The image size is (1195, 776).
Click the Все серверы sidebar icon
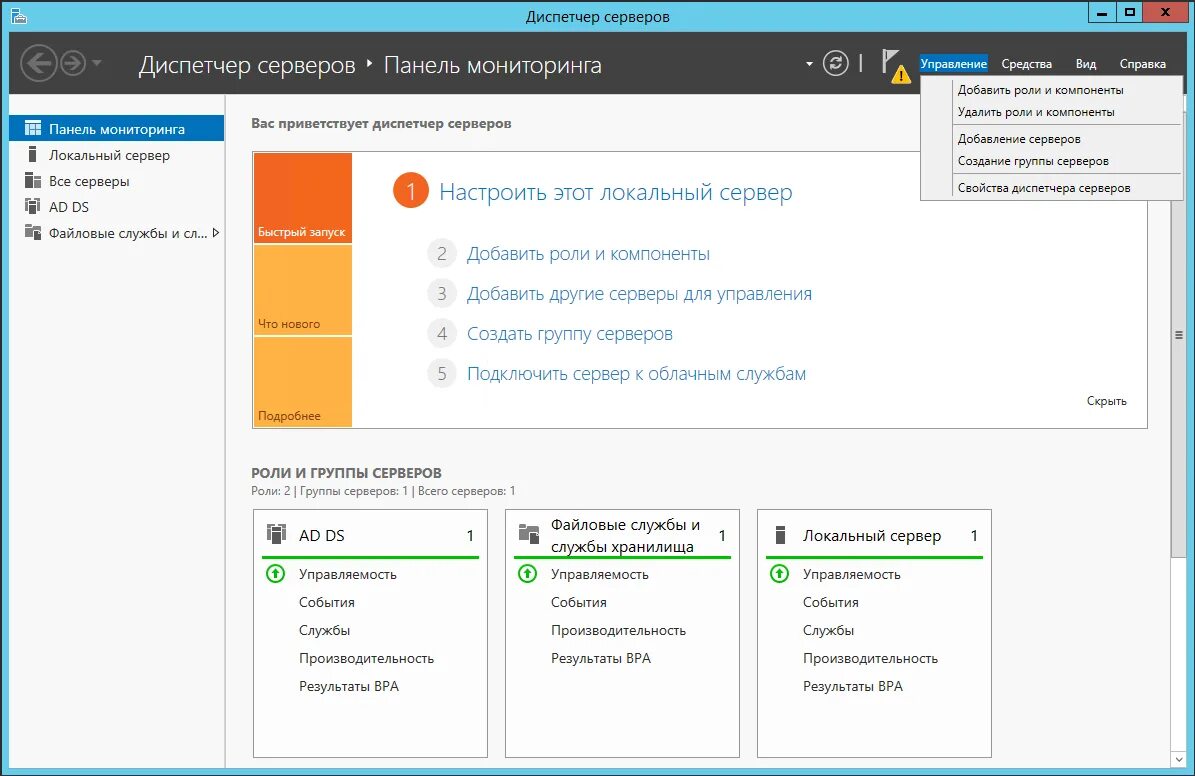[x=33, y=181]
